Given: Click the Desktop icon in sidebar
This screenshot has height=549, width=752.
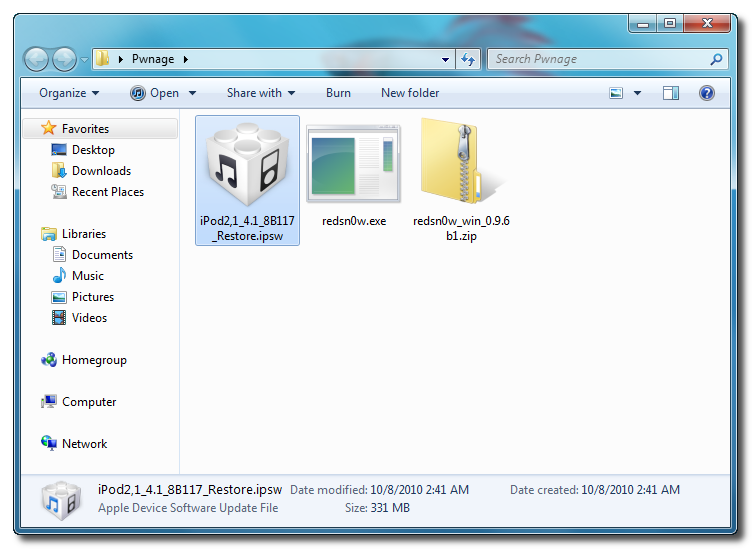Looking at the screenshot, I should pos(59,150).
